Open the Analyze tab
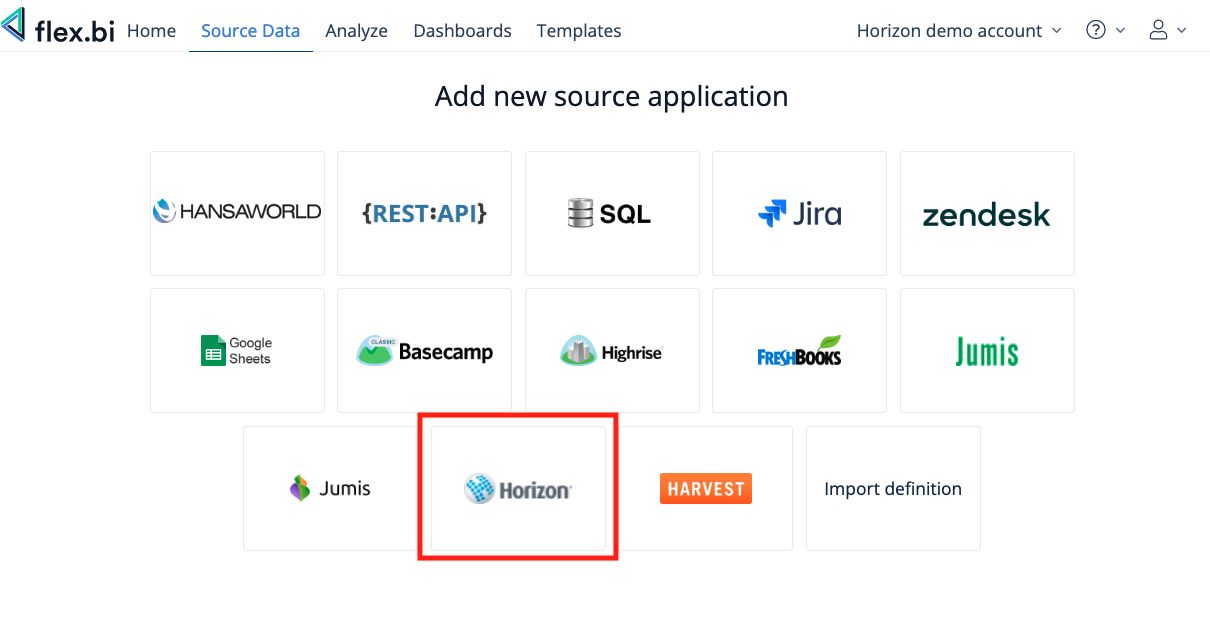The height and width of the screenshot is (640, 1210). pos(356,31)
